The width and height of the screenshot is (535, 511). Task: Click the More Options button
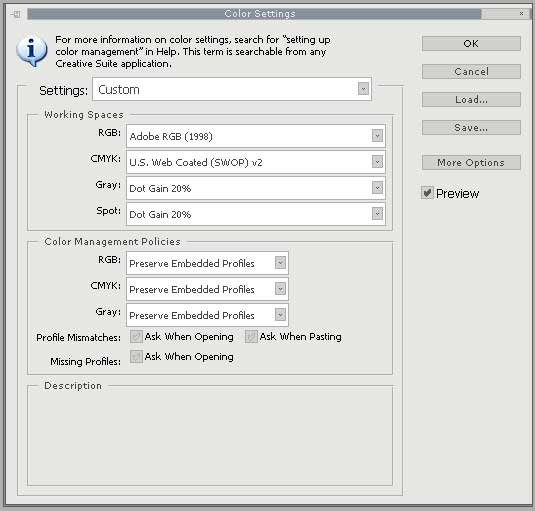coord(471,163)
